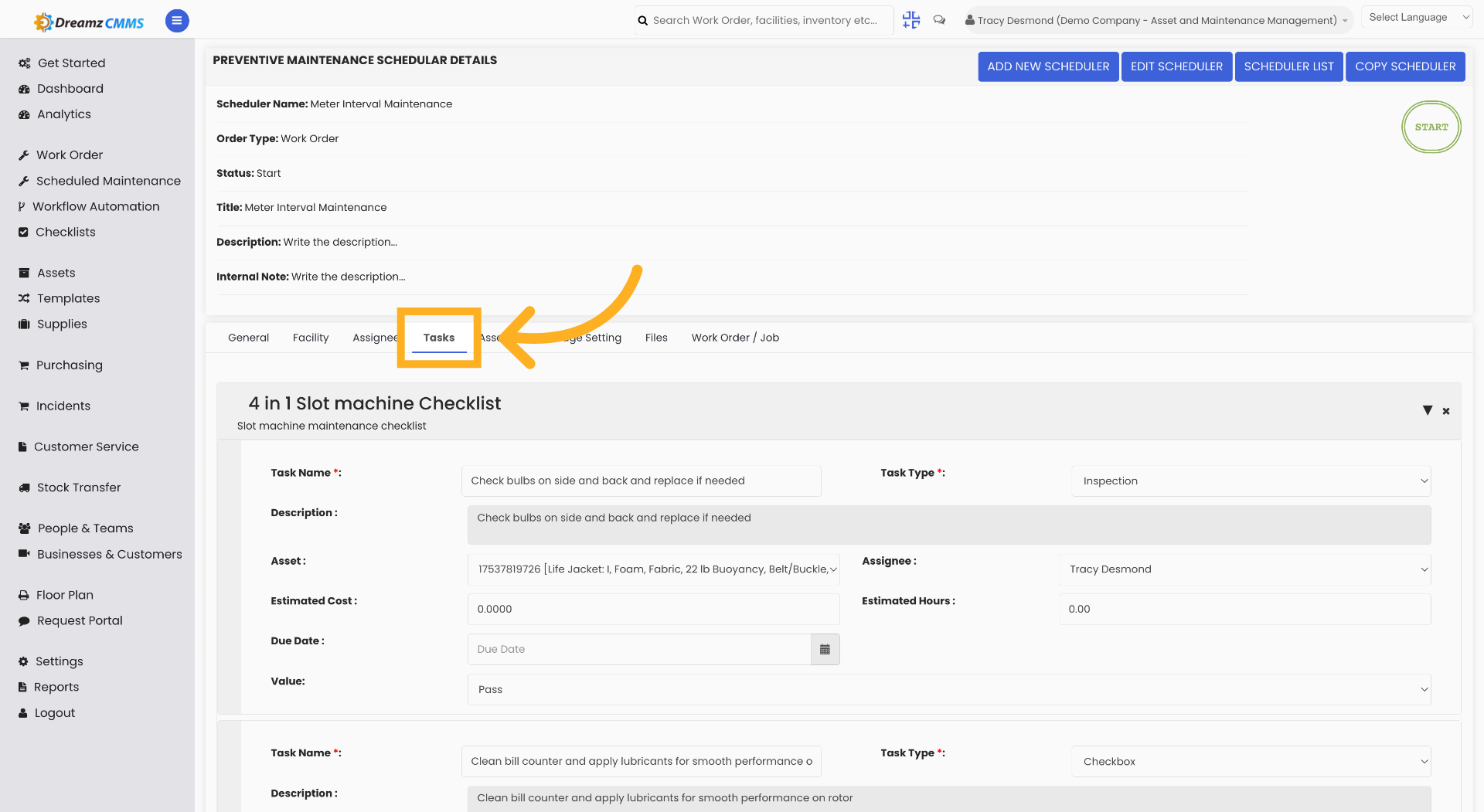Click the Settings gear icon
The width and height of the screenshot is (1484, 812).
[x=23, y=661]
